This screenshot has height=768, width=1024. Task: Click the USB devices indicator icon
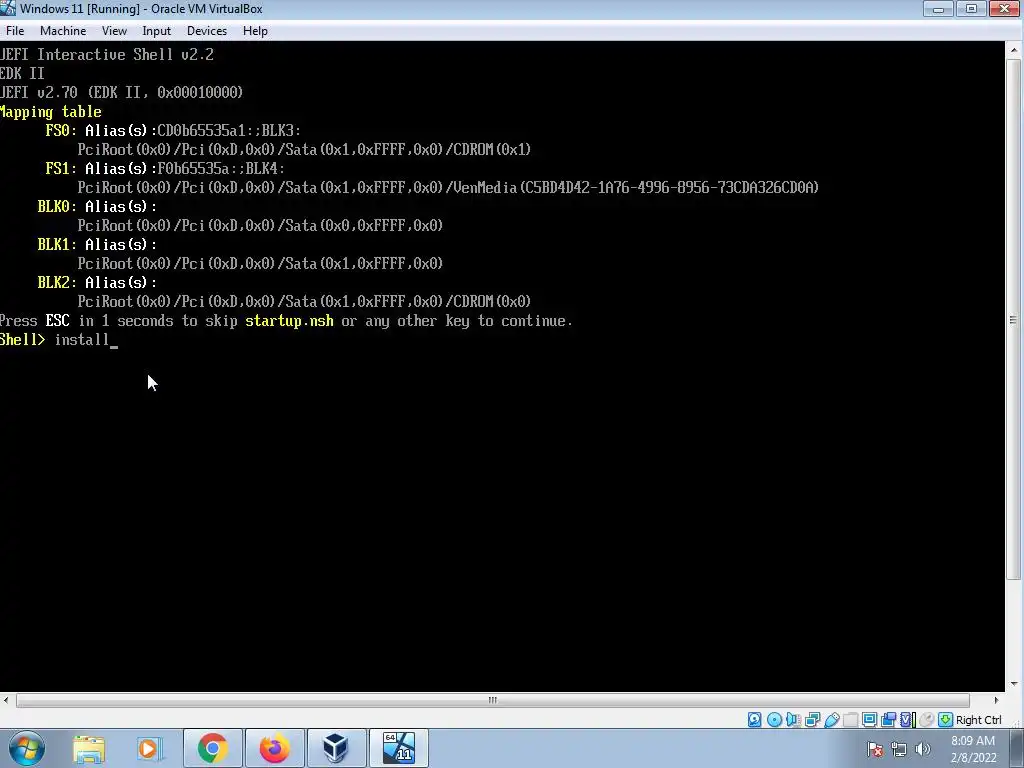click(831, 720)
